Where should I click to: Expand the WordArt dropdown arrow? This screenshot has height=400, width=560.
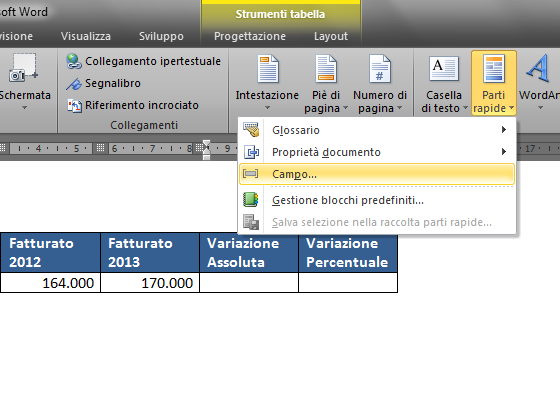click(x=540, y=108)
